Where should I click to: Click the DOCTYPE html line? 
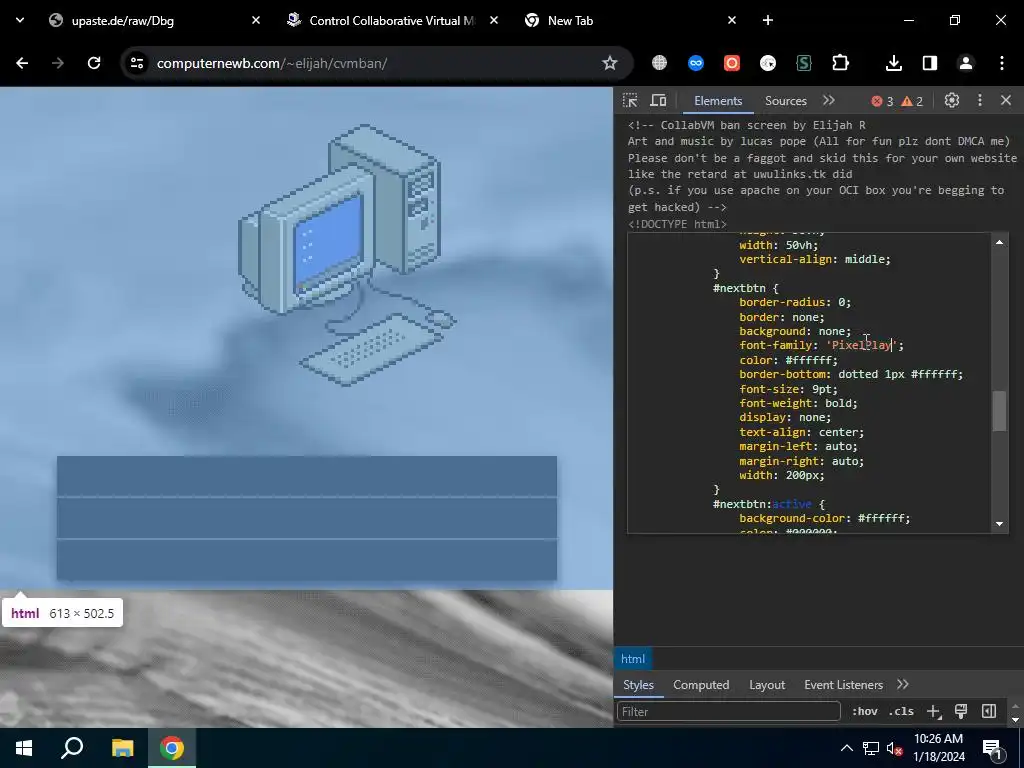pyautogui.click(x=677, y=224)
